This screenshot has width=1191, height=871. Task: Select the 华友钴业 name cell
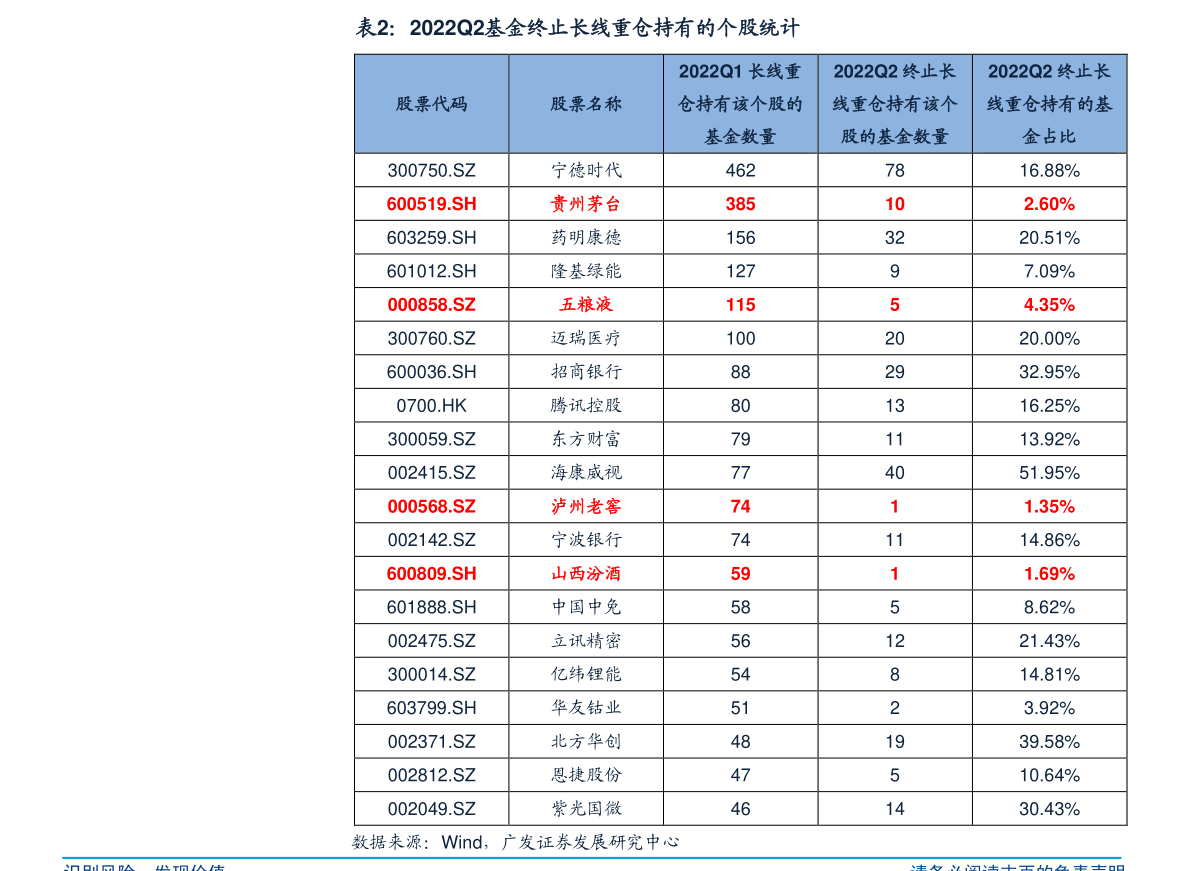[586, 708]
